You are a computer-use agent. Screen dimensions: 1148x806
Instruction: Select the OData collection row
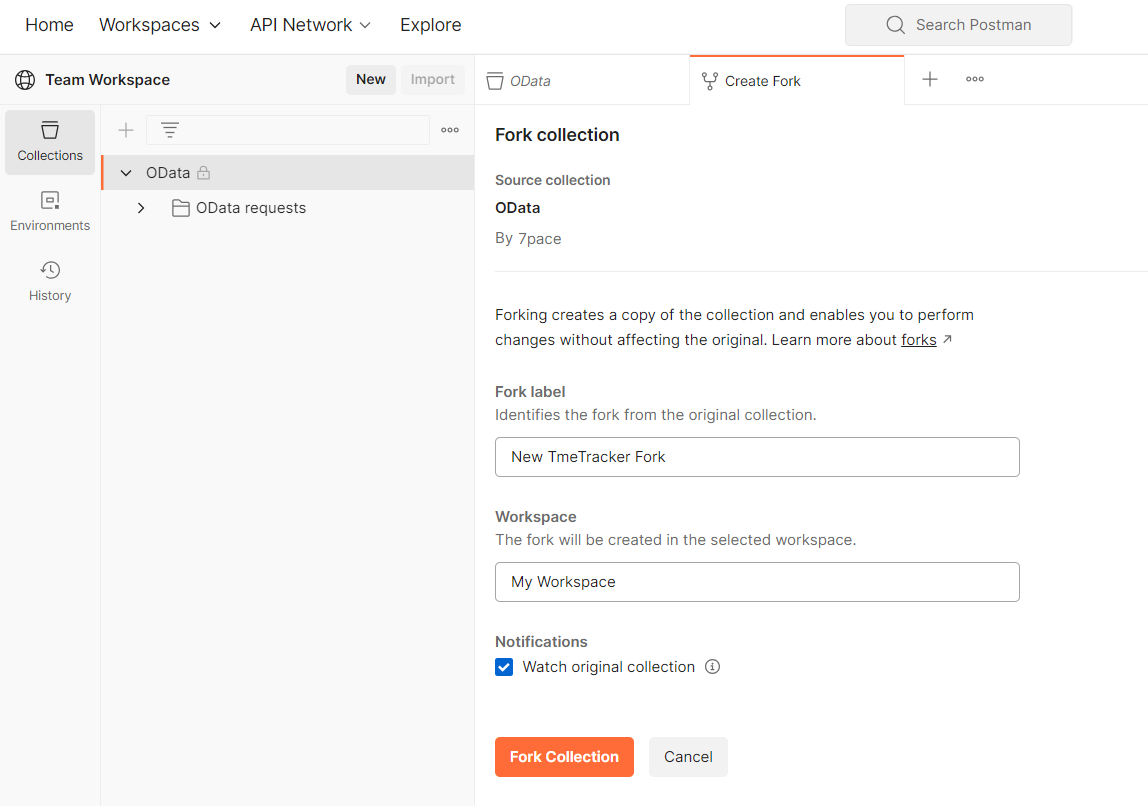(x=288, y=173)
